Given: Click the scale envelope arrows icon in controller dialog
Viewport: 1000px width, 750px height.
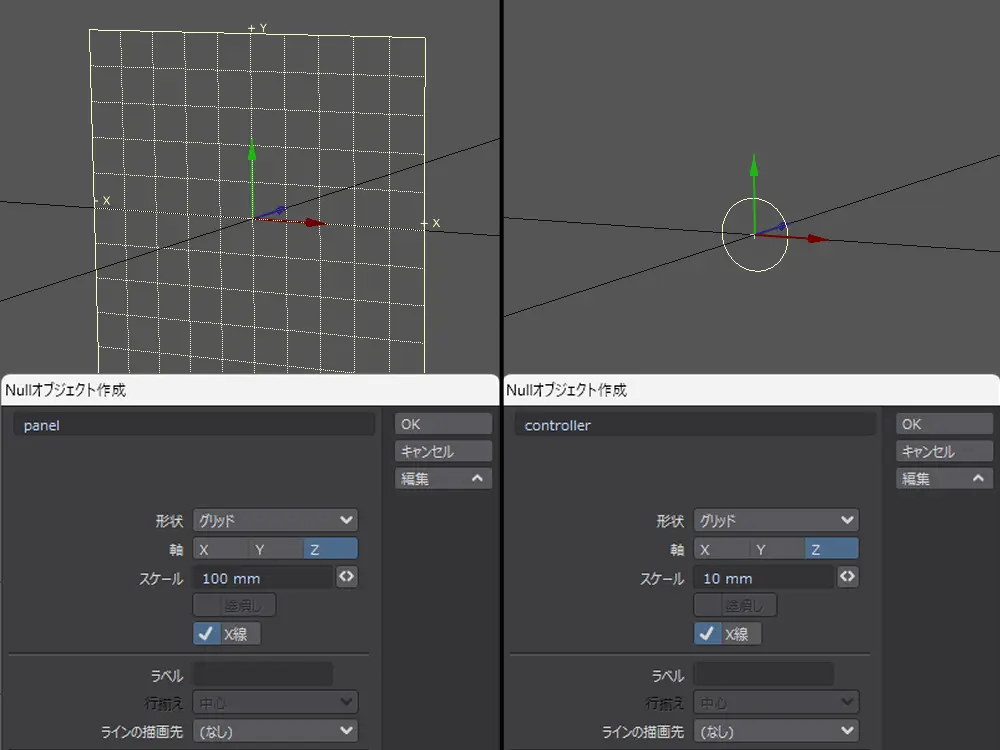Looking at the screenshot, I should pyautogui.click(x=847, y=577).
